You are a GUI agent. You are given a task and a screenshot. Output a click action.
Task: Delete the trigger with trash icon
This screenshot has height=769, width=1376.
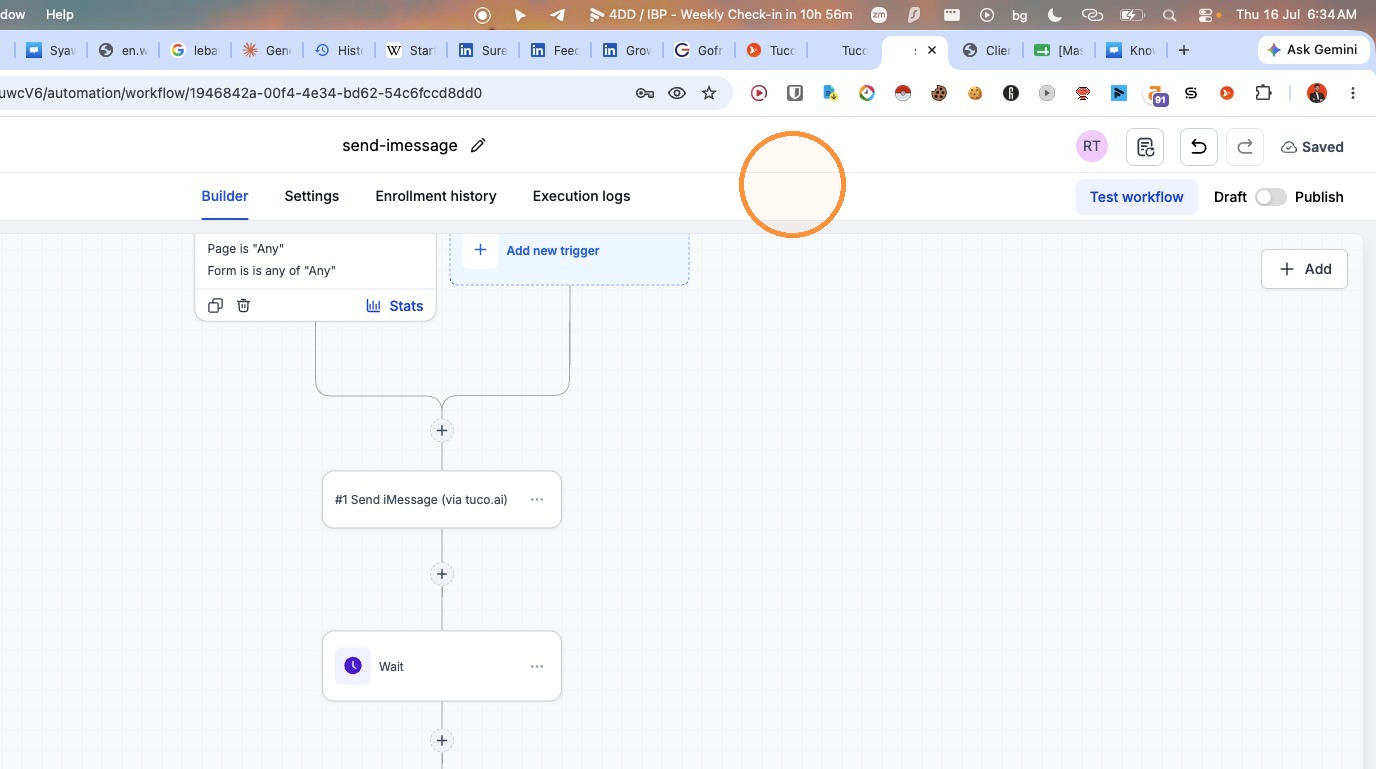[243, 306]
